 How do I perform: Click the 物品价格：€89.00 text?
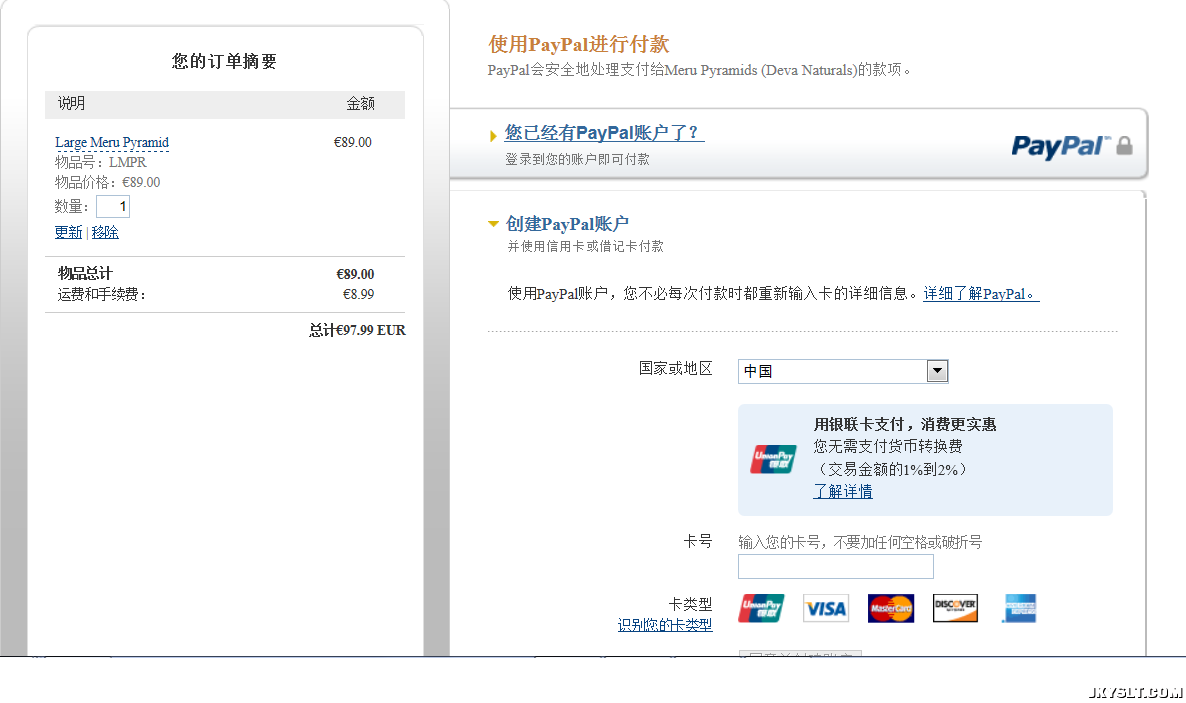[107, 182]
